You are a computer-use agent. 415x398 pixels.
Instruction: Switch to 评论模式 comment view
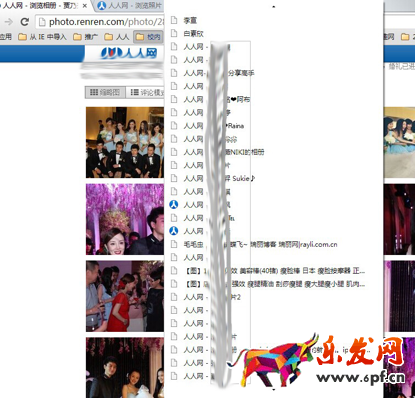click(x=146, y=92)
